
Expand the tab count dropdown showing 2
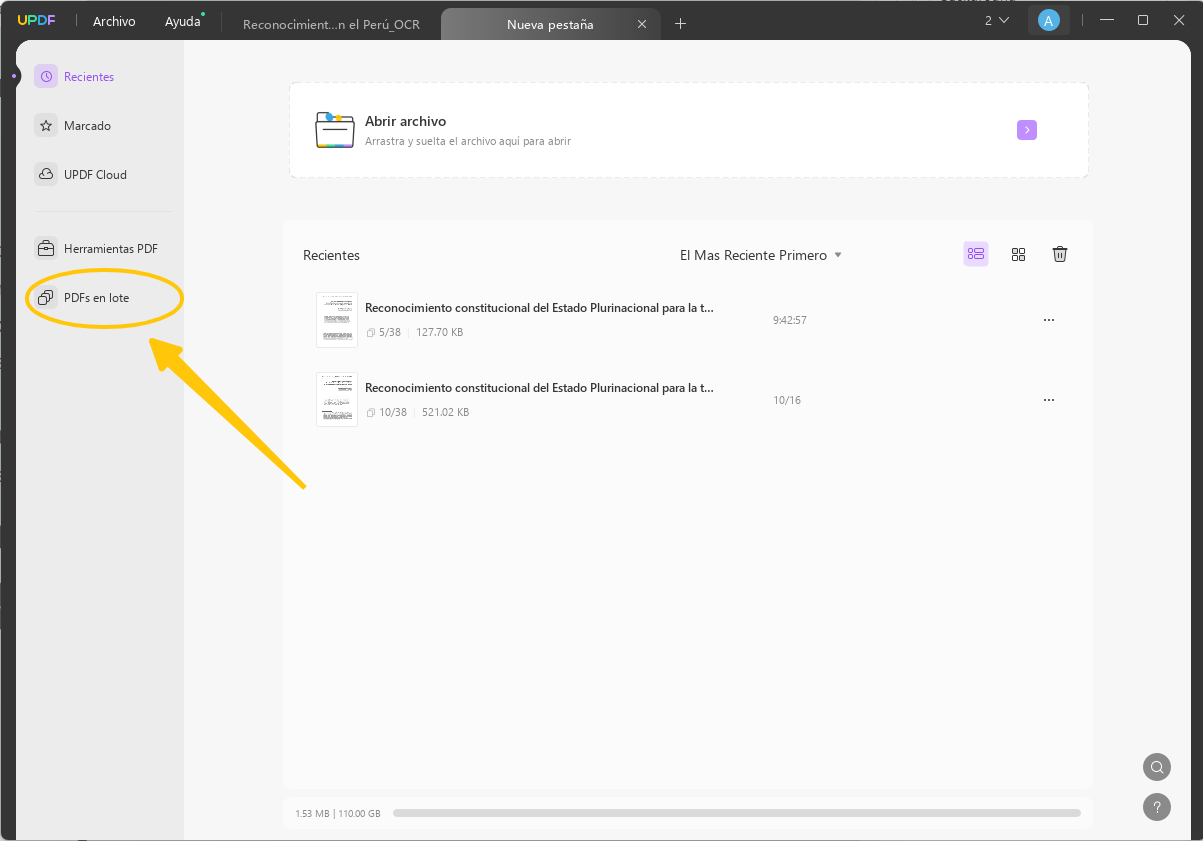996,20
